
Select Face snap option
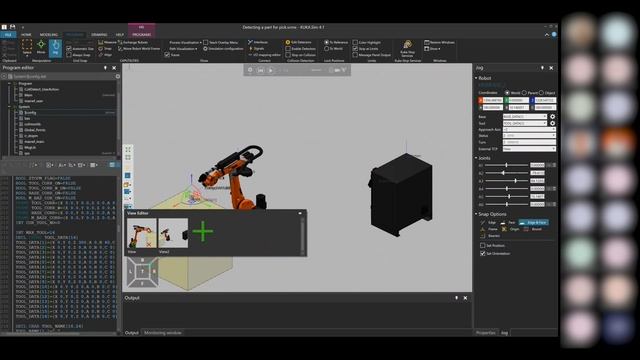point(508,222)
